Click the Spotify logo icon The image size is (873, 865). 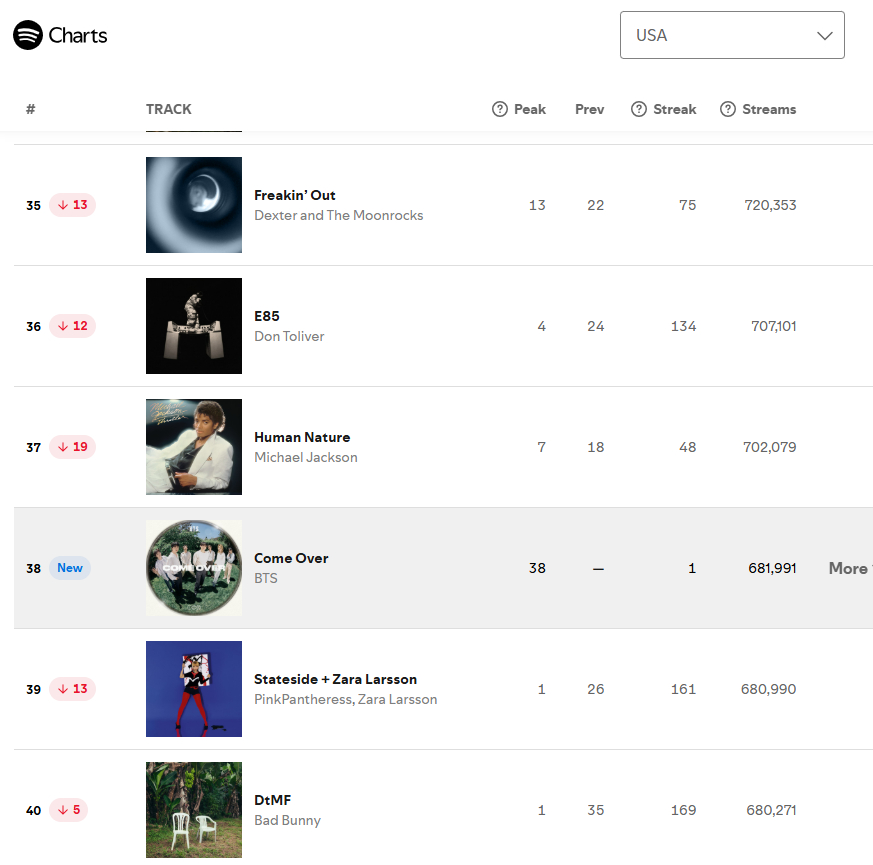coord(28,35)
